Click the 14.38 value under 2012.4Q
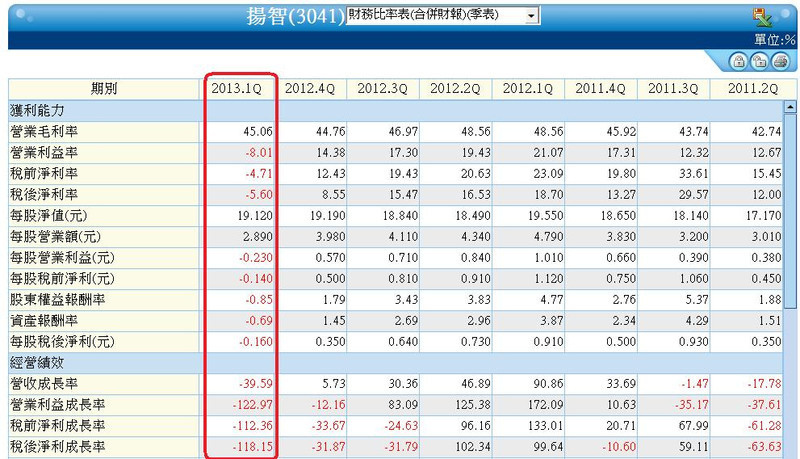The image size is (800, 459). 331,152
